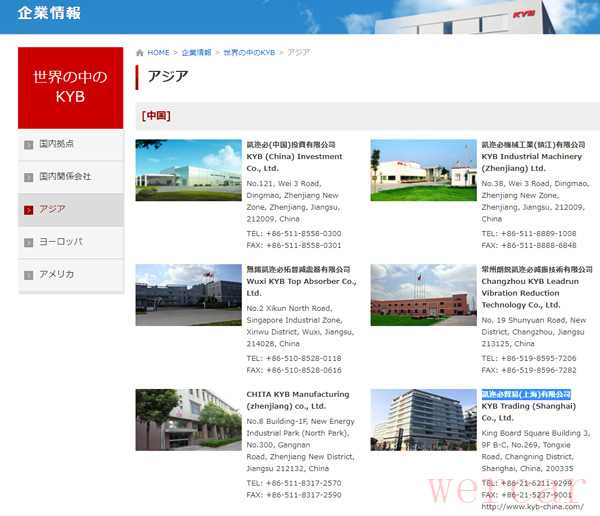Click the grey square icon beside 国内関係会社
The height and width of the screenshot is (516, 600).
[29, 177]
